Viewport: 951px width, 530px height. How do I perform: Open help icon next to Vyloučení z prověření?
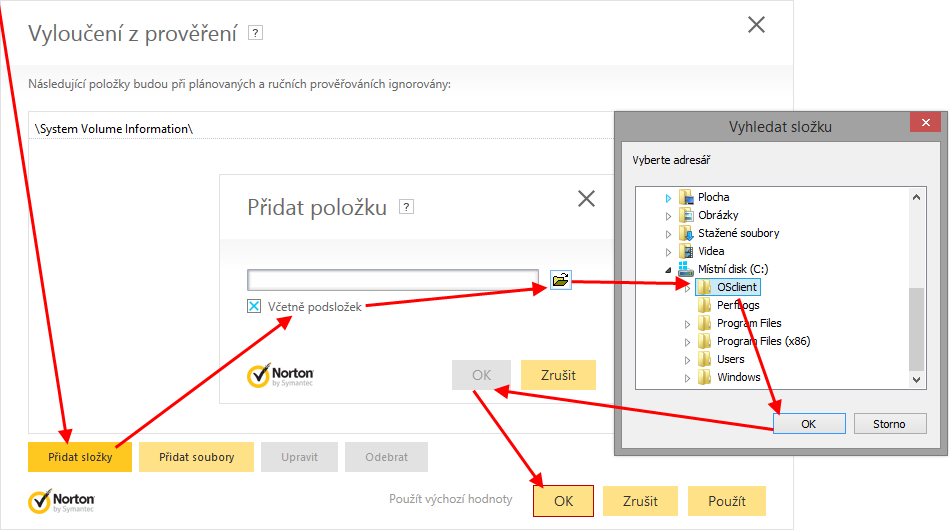(256, 33)
